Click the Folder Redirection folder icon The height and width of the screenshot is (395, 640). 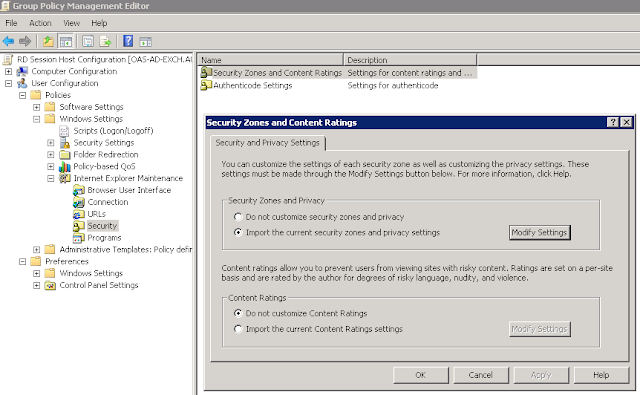[64, 155]
